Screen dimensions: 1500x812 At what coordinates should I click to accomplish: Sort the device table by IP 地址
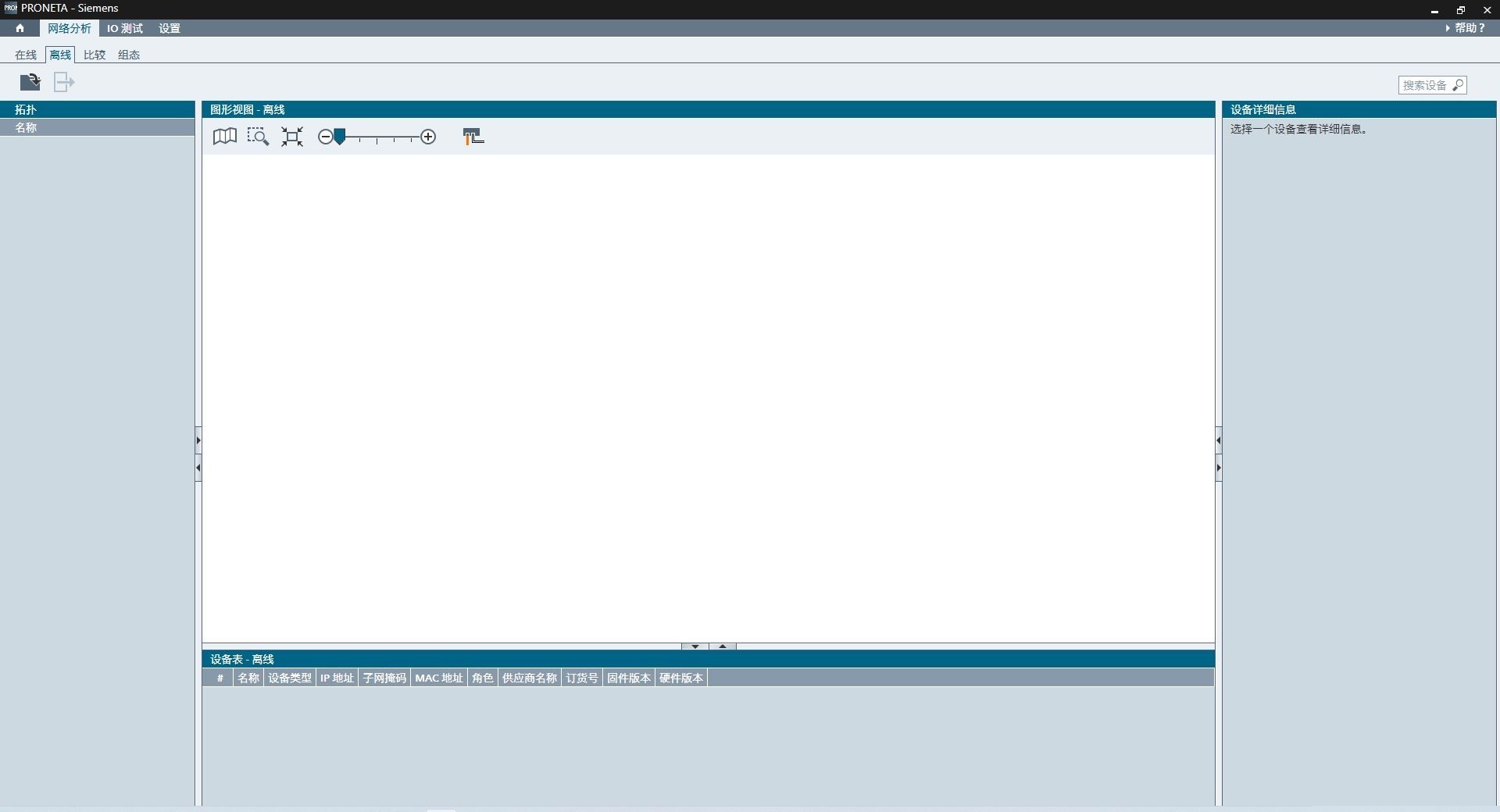tap(337, 678)
